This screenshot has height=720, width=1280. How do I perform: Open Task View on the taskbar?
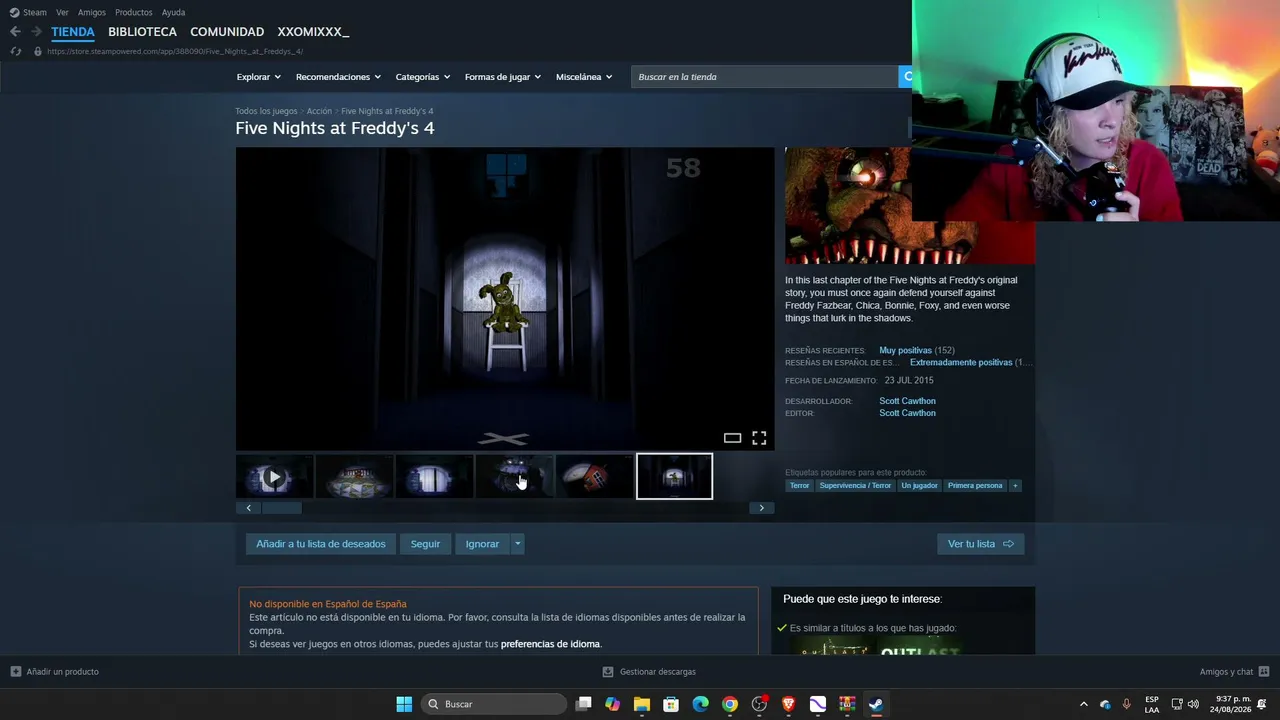(x=584, y=704)
